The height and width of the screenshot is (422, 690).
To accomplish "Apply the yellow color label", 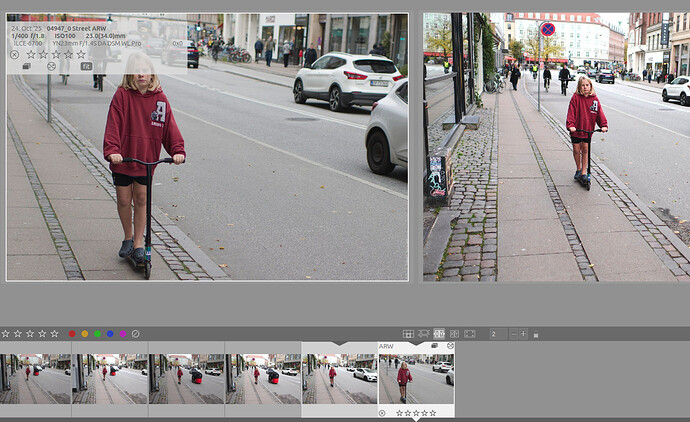I will click(84, 334).
